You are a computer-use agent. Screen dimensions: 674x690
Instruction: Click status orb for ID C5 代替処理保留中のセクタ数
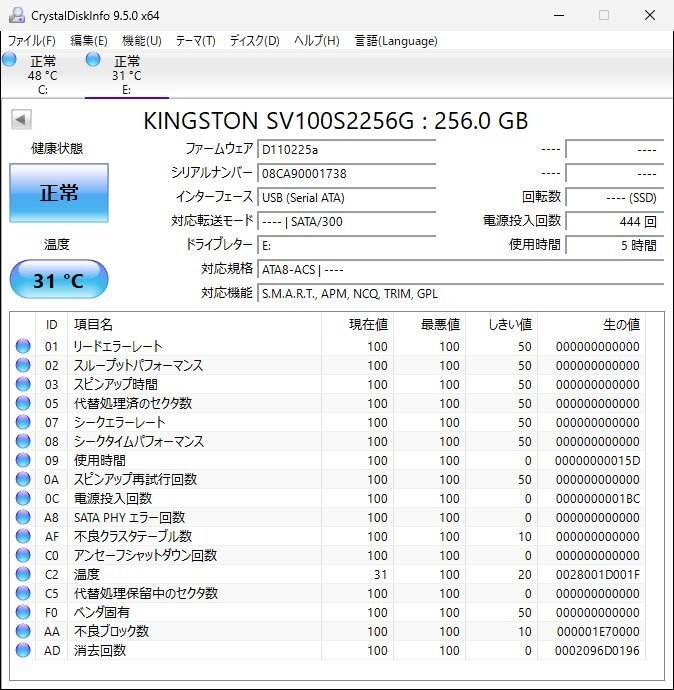pos(23,593)
